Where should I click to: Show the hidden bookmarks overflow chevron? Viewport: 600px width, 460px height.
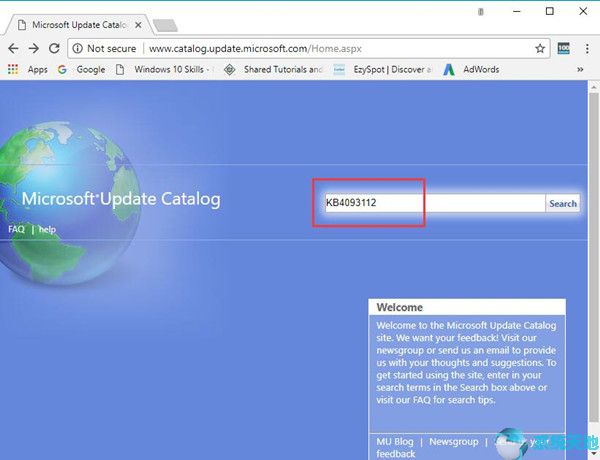point(580,69)
